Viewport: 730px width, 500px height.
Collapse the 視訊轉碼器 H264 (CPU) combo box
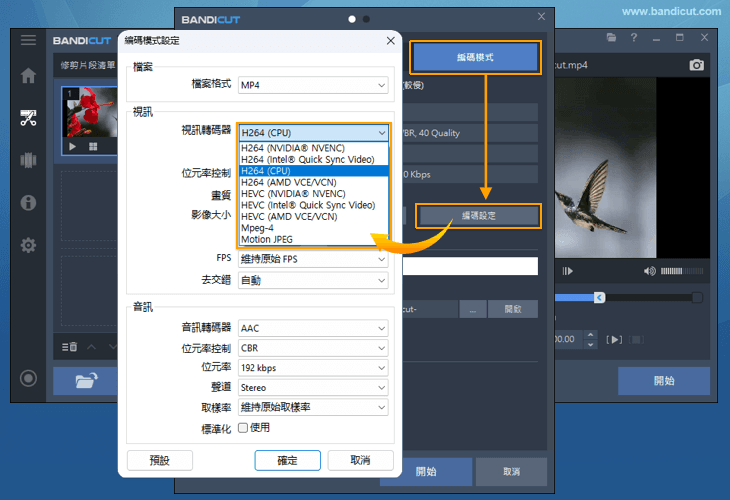pyautogui.click(x=313, y=133)
